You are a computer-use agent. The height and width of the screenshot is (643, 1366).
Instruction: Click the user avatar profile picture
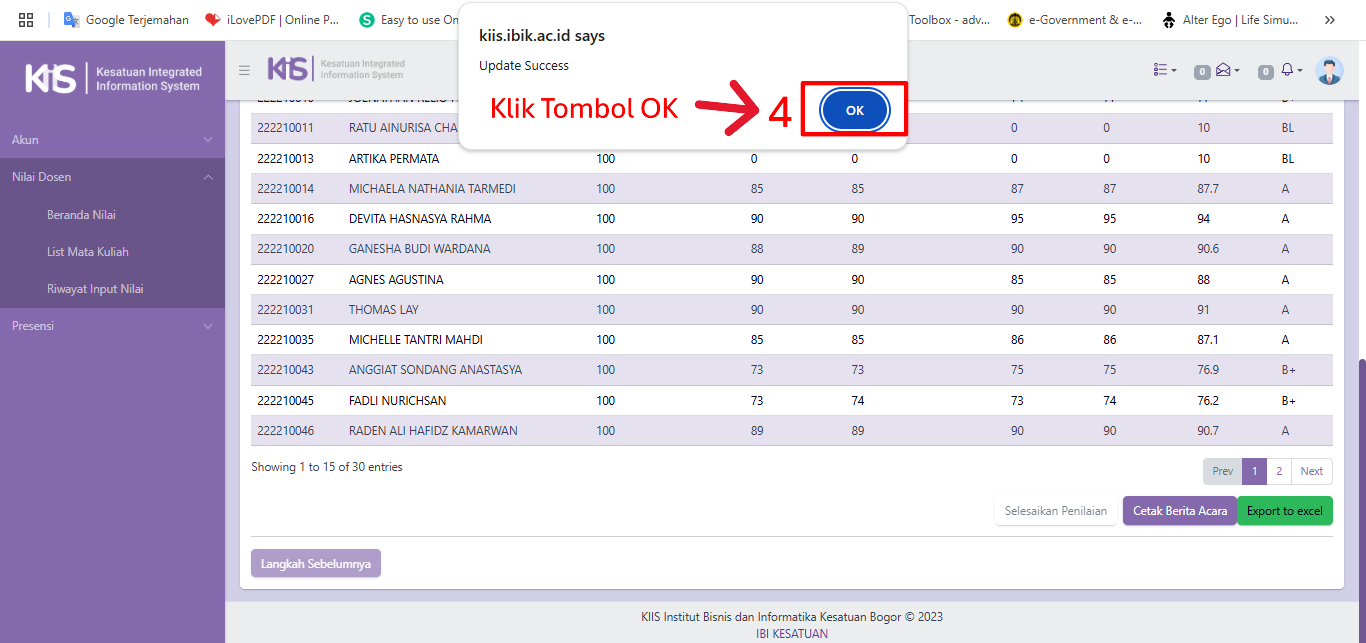coord(1329,70)
